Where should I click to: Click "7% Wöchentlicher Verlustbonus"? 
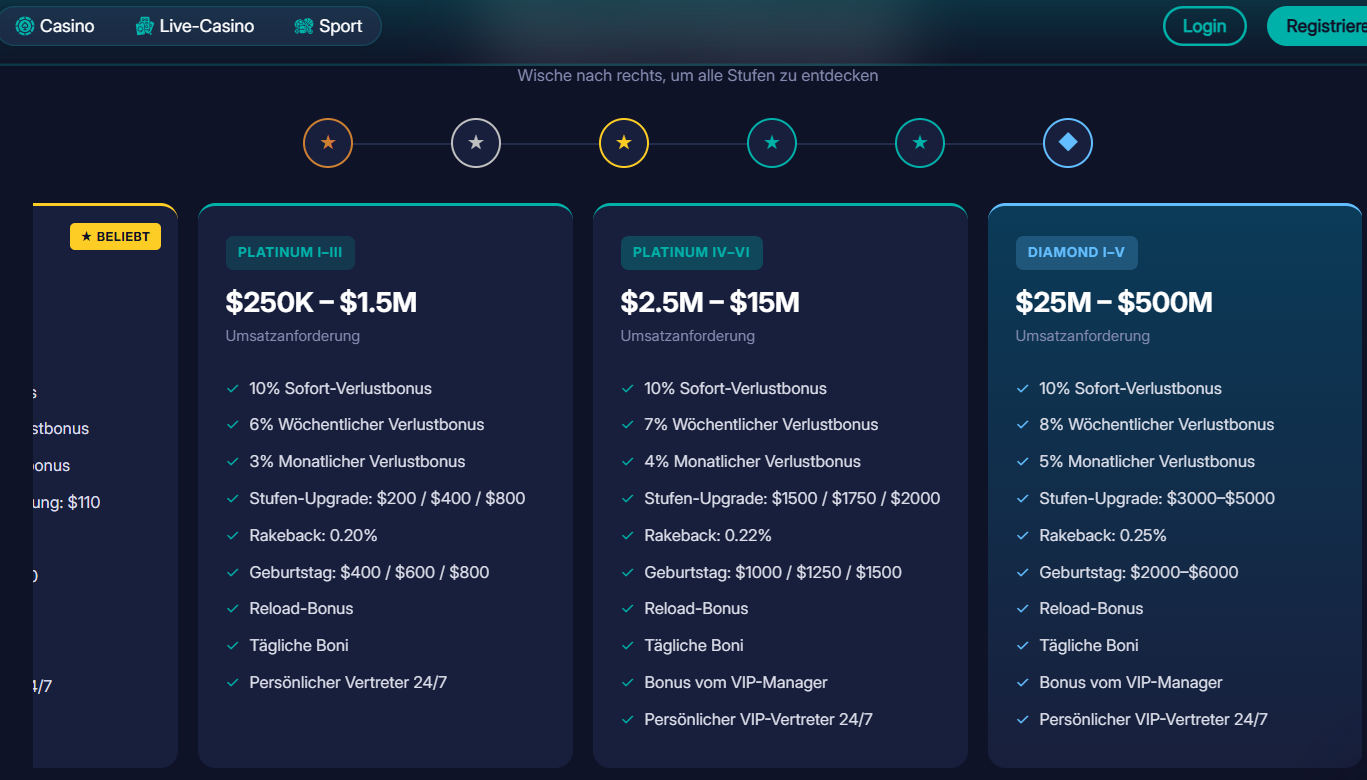tap(762, 425)
